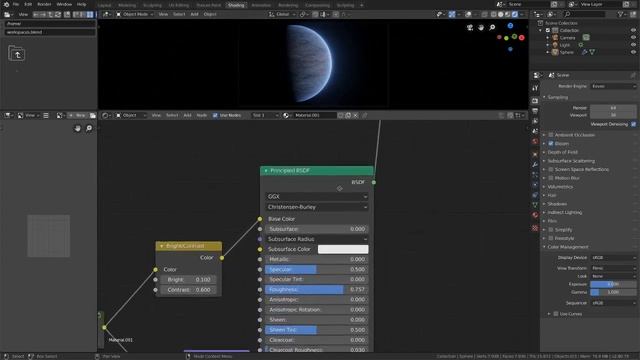Open the Window menu

point(64,4)
